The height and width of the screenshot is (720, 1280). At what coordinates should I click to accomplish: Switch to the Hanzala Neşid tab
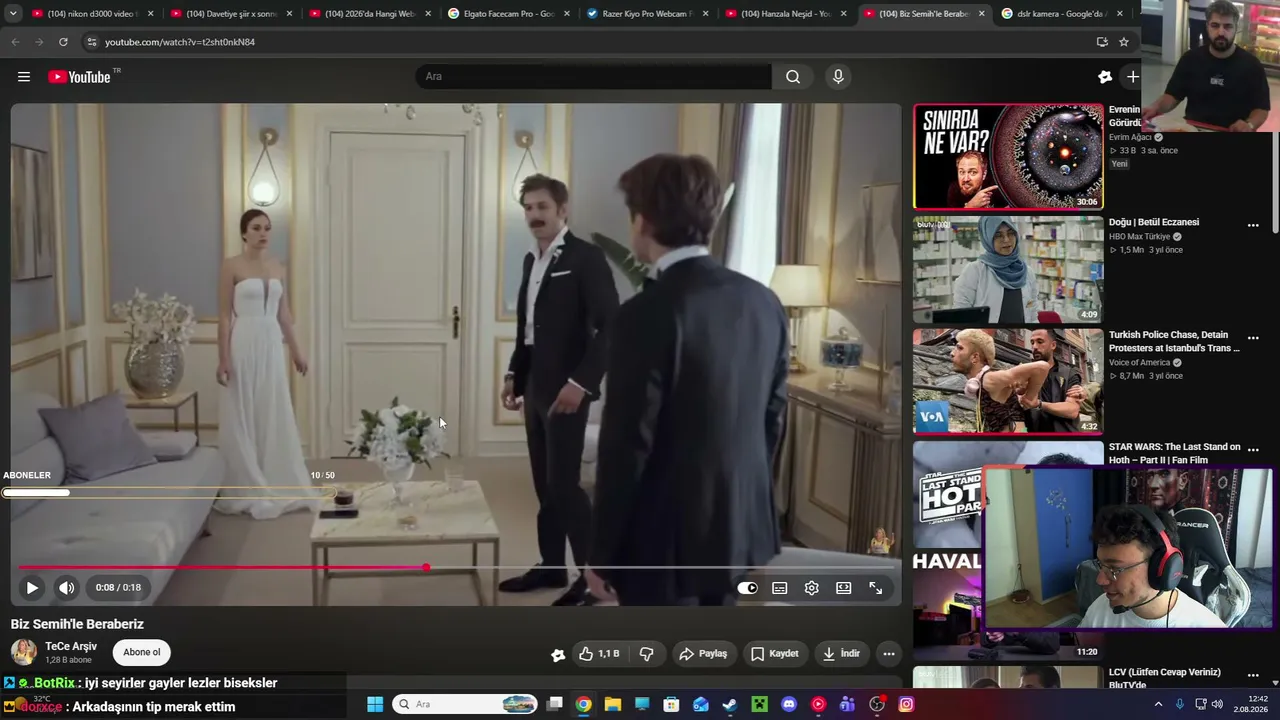785,14
